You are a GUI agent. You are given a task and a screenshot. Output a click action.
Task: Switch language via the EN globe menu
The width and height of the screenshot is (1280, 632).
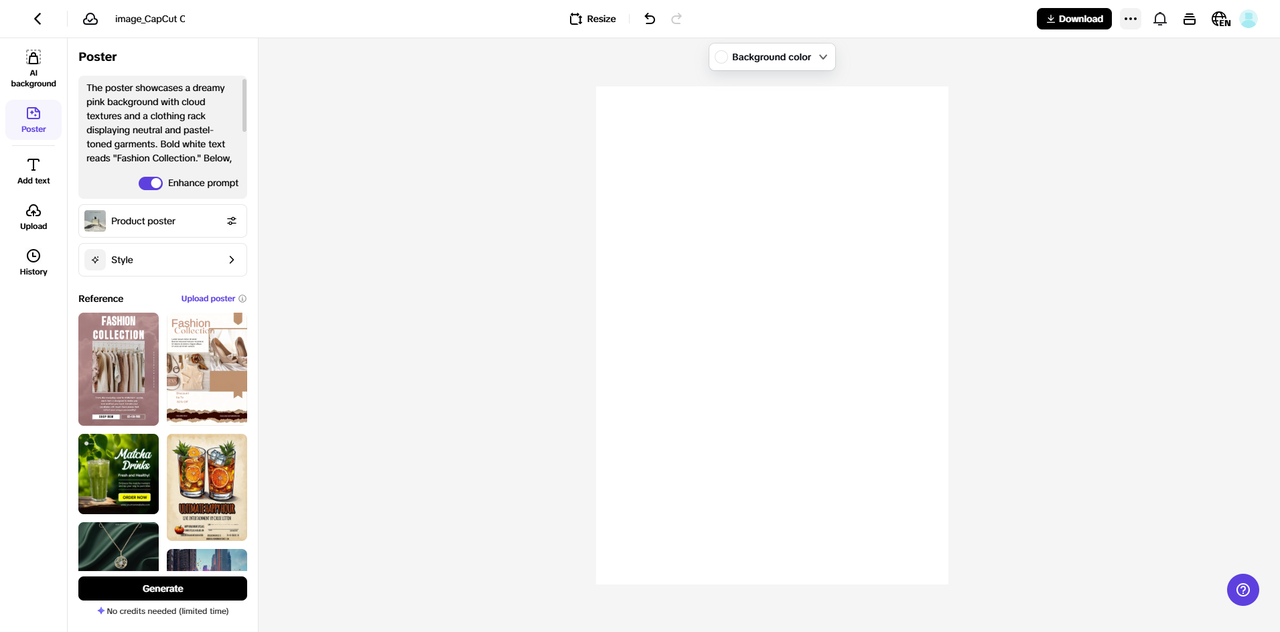(1220, 18)
